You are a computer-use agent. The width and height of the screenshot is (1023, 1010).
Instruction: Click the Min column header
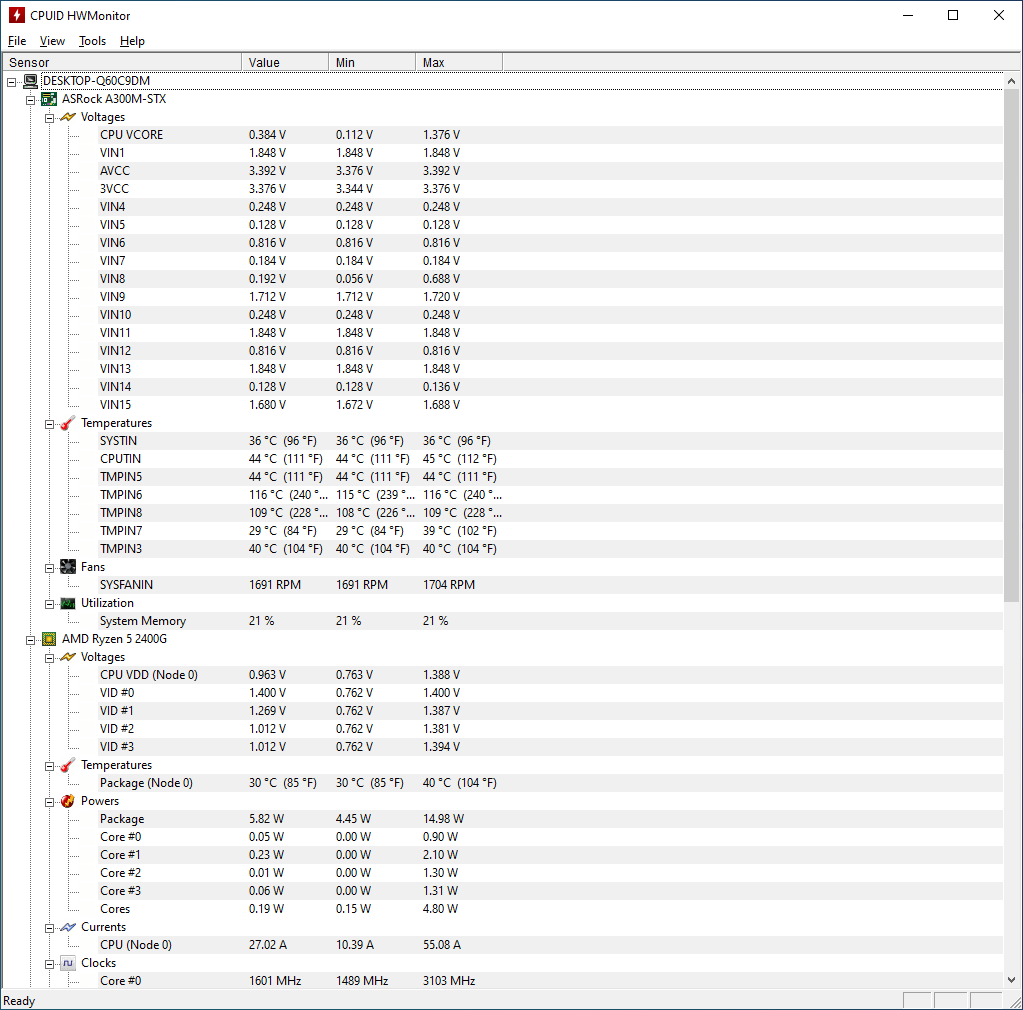coord(372,62)
